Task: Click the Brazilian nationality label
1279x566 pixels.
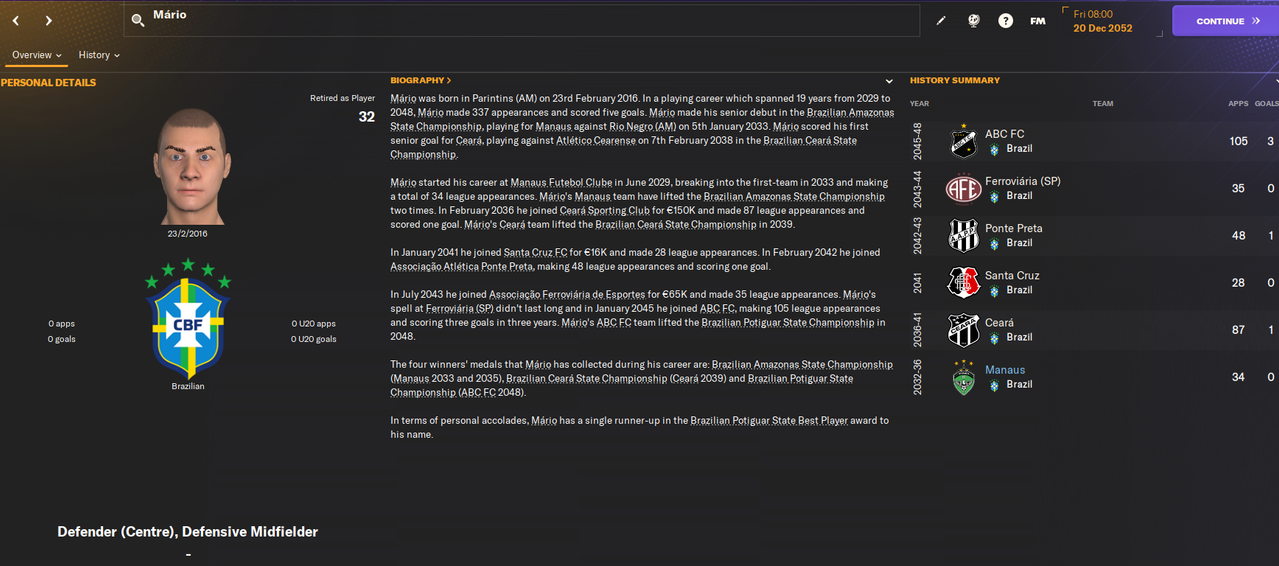Action: 188,386
